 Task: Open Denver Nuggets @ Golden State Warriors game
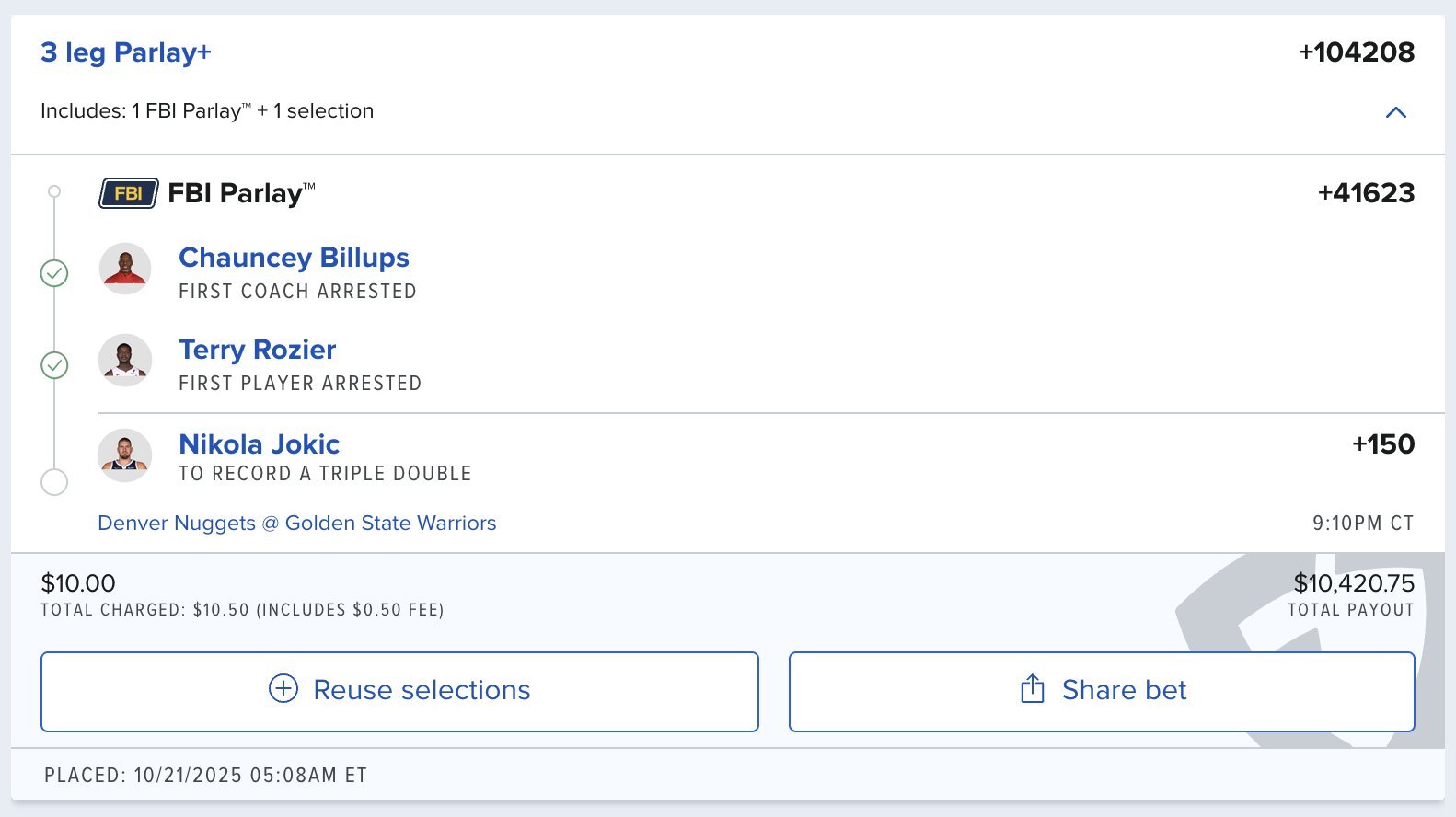tap(296, 523)
